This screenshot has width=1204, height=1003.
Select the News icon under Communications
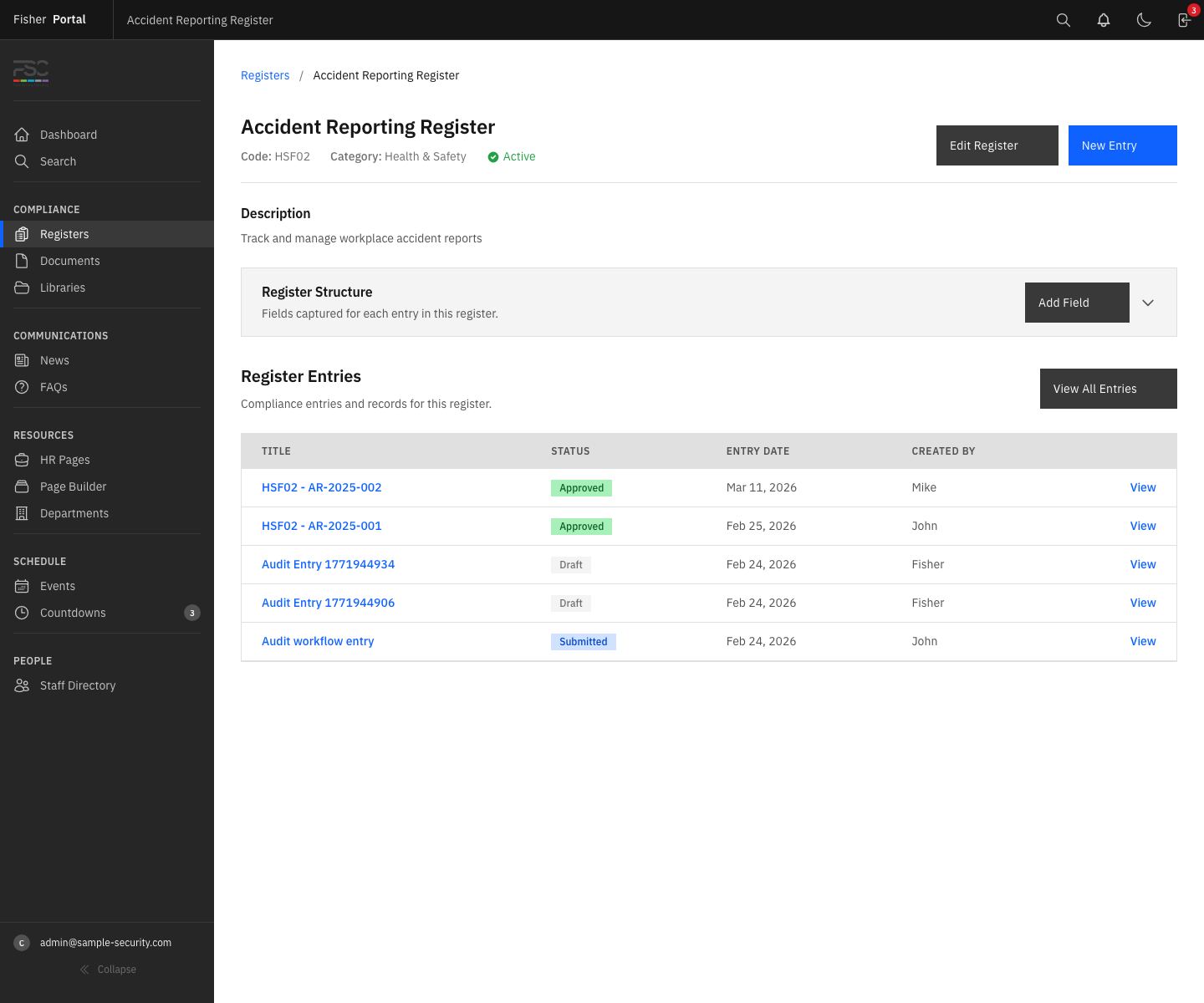22,360
